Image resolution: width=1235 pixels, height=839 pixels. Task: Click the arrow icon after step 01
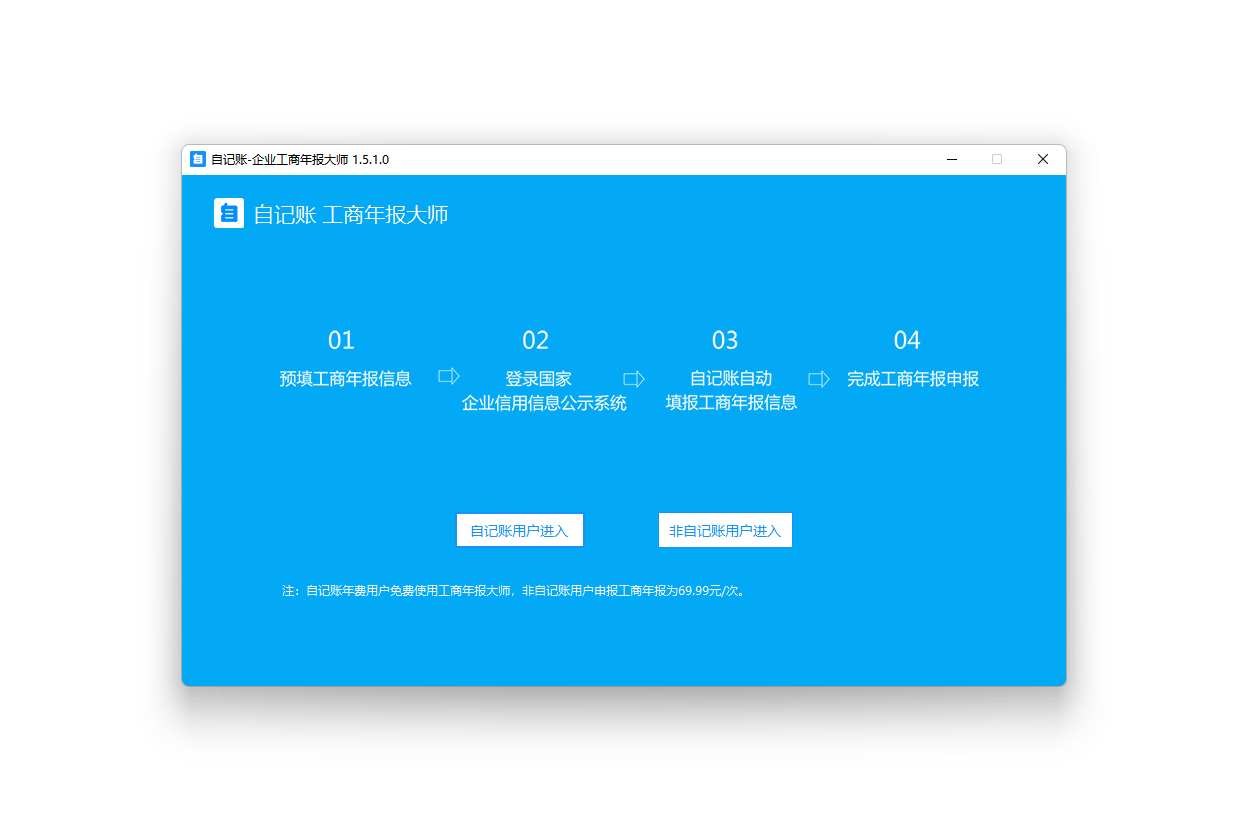449,376
